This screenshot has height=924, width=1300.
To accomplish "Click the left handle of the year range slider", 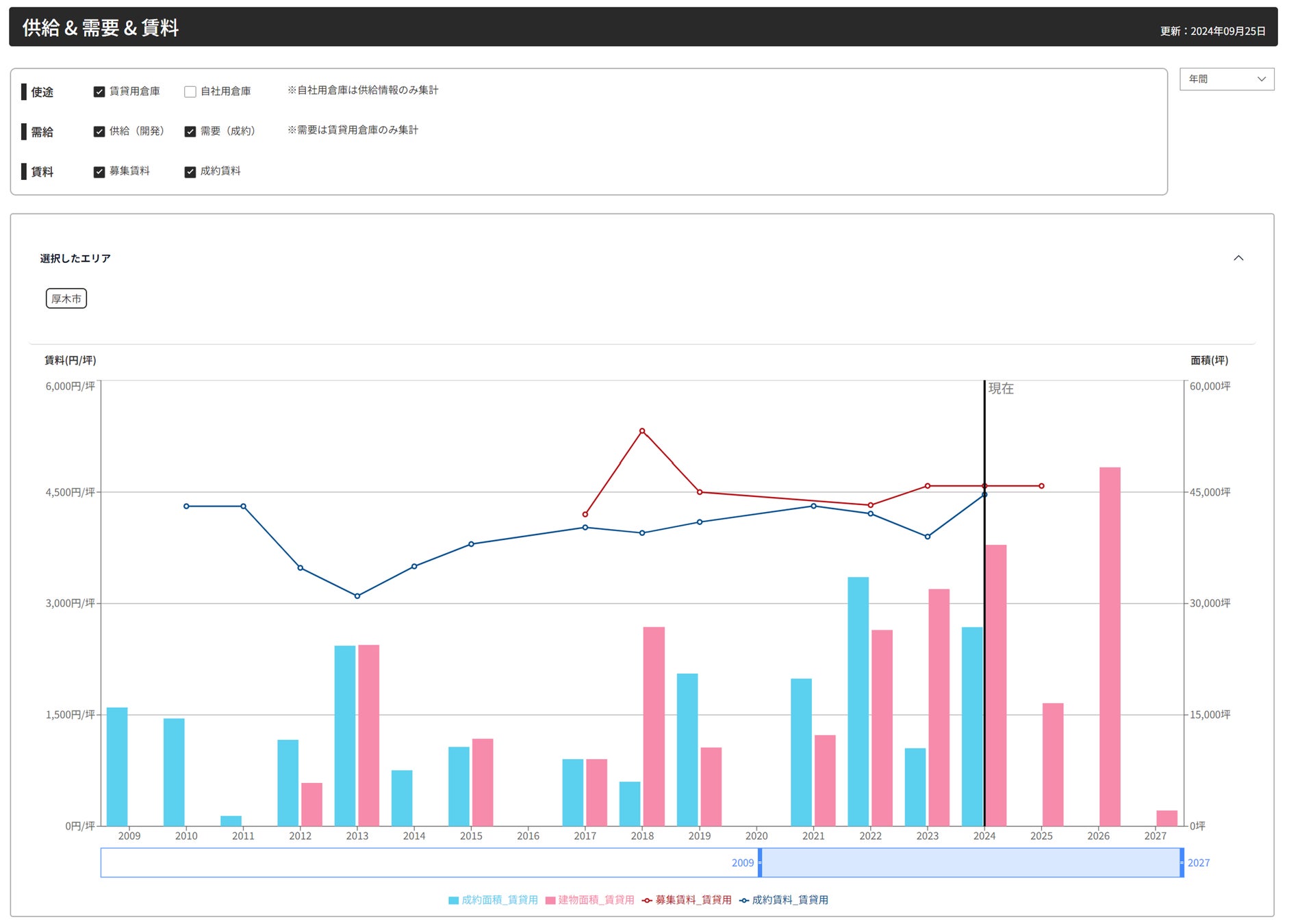I will (x=760, y=862).
